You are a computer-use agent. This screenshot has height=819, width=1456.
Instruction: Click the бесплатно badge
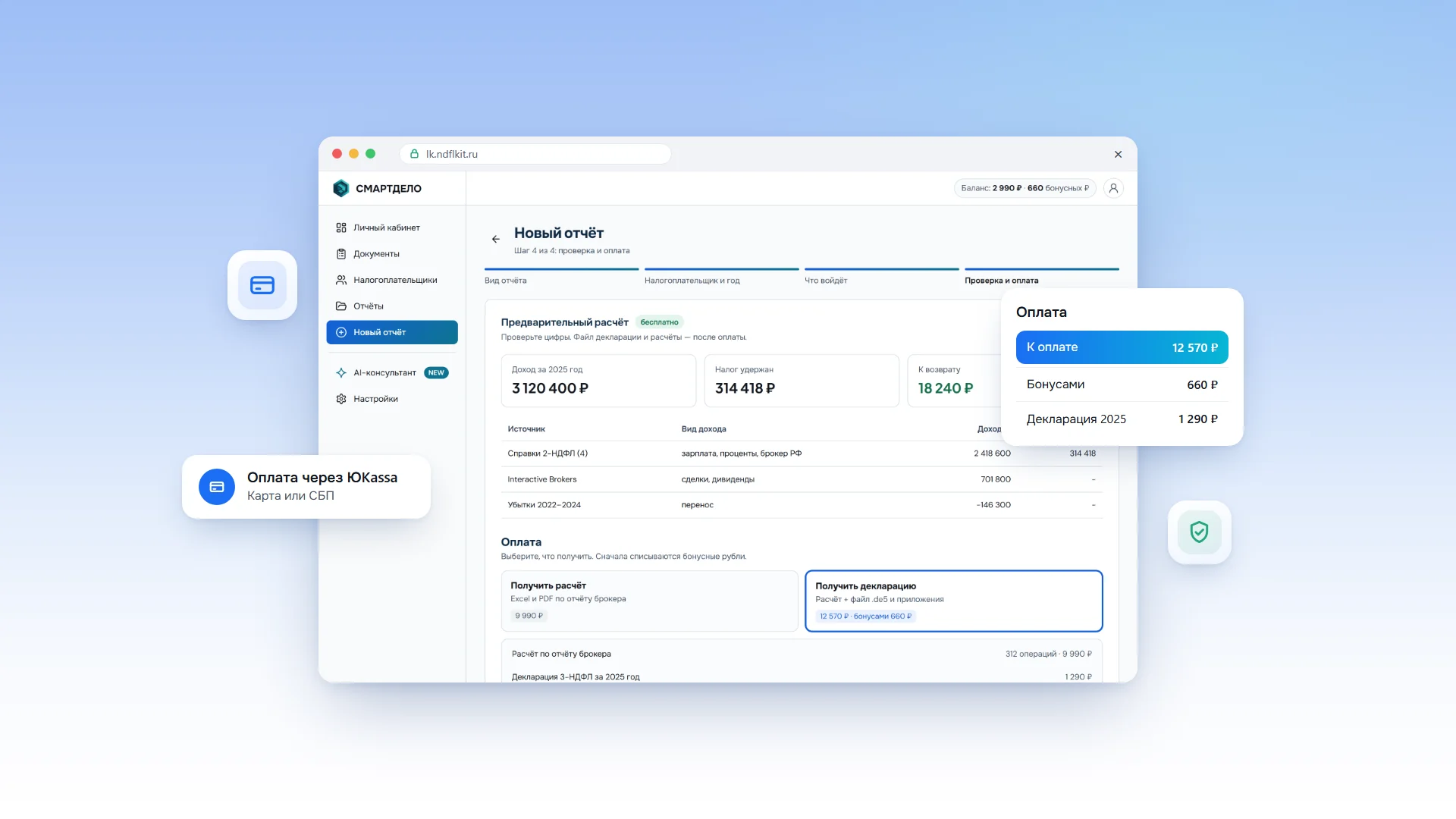pyautogui.click(x=659, y=322)
